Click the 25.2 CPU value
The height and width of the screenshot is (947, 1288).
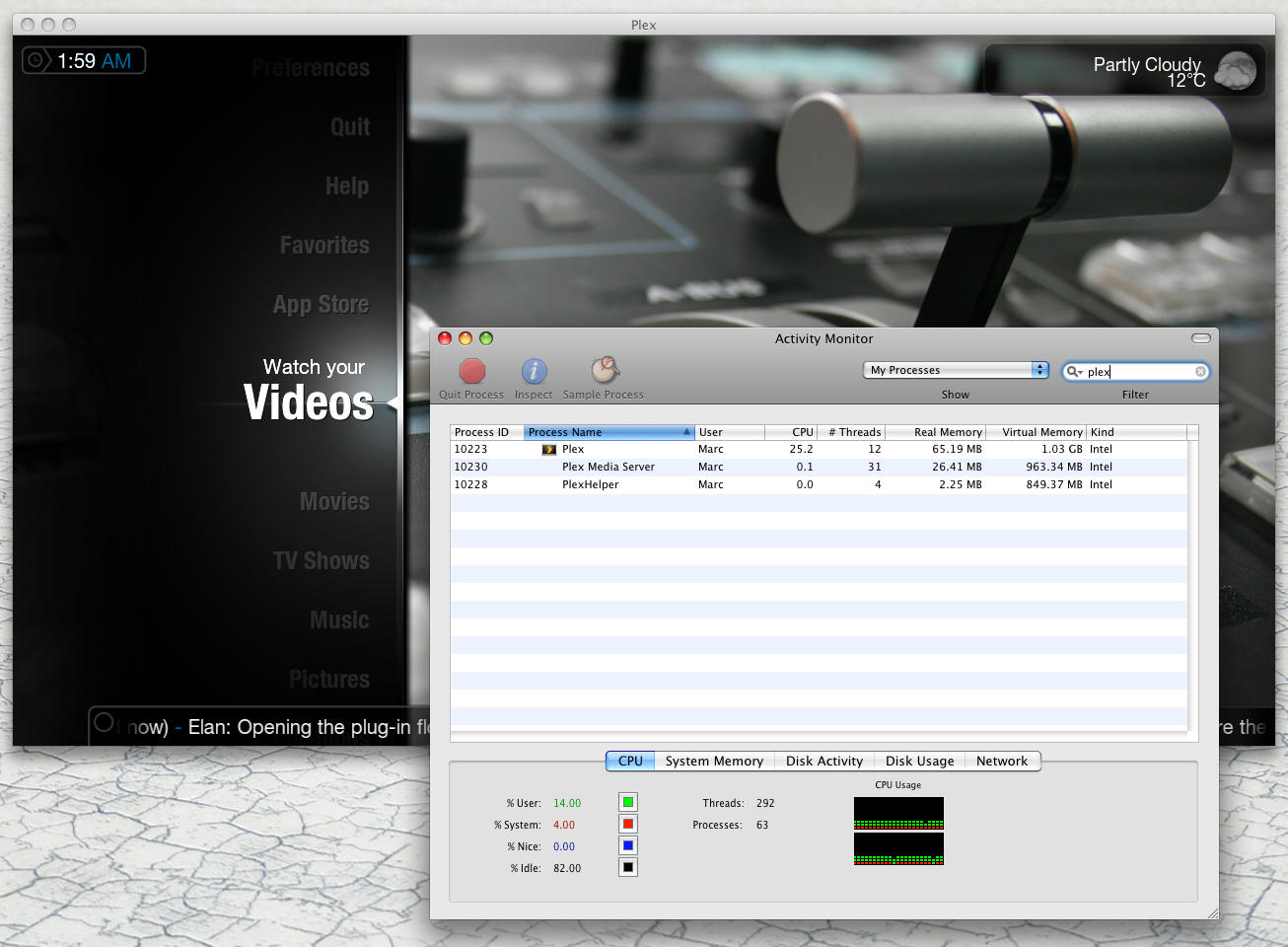coord(801,450)
